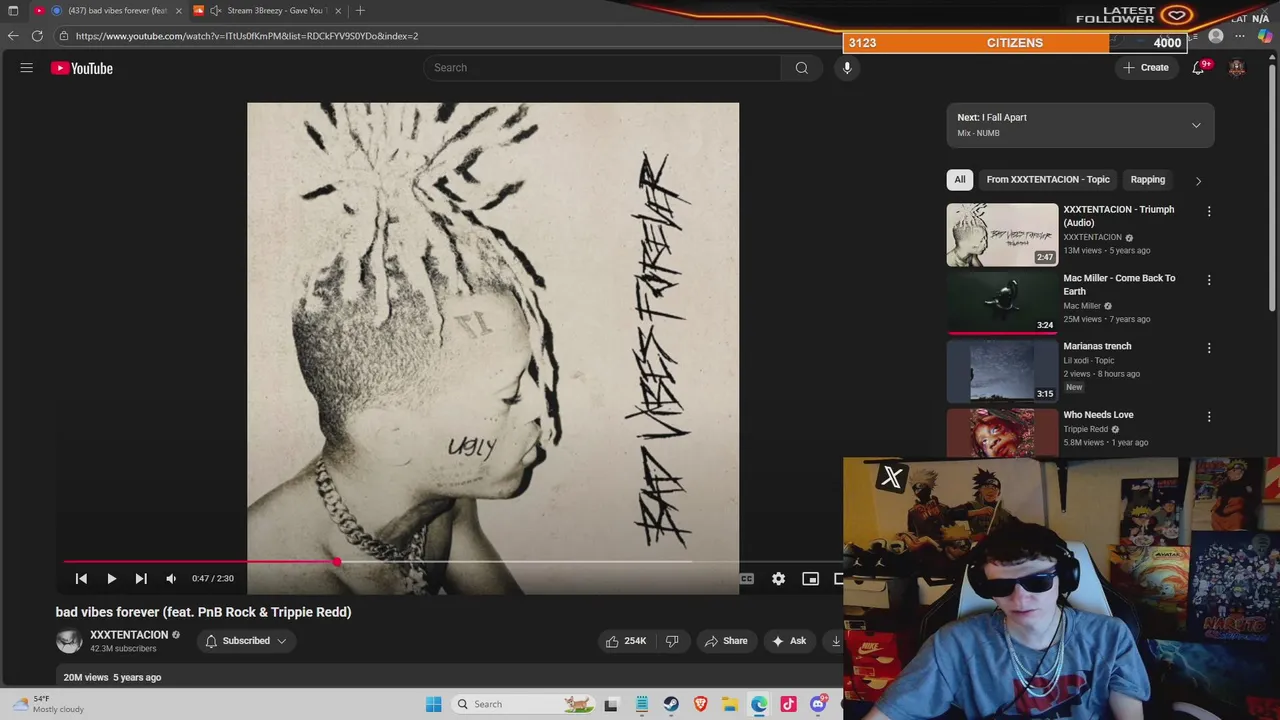Viewport: 1280px width, 720px height.
Task: Select the All filter chip
Action: (959, 180)
